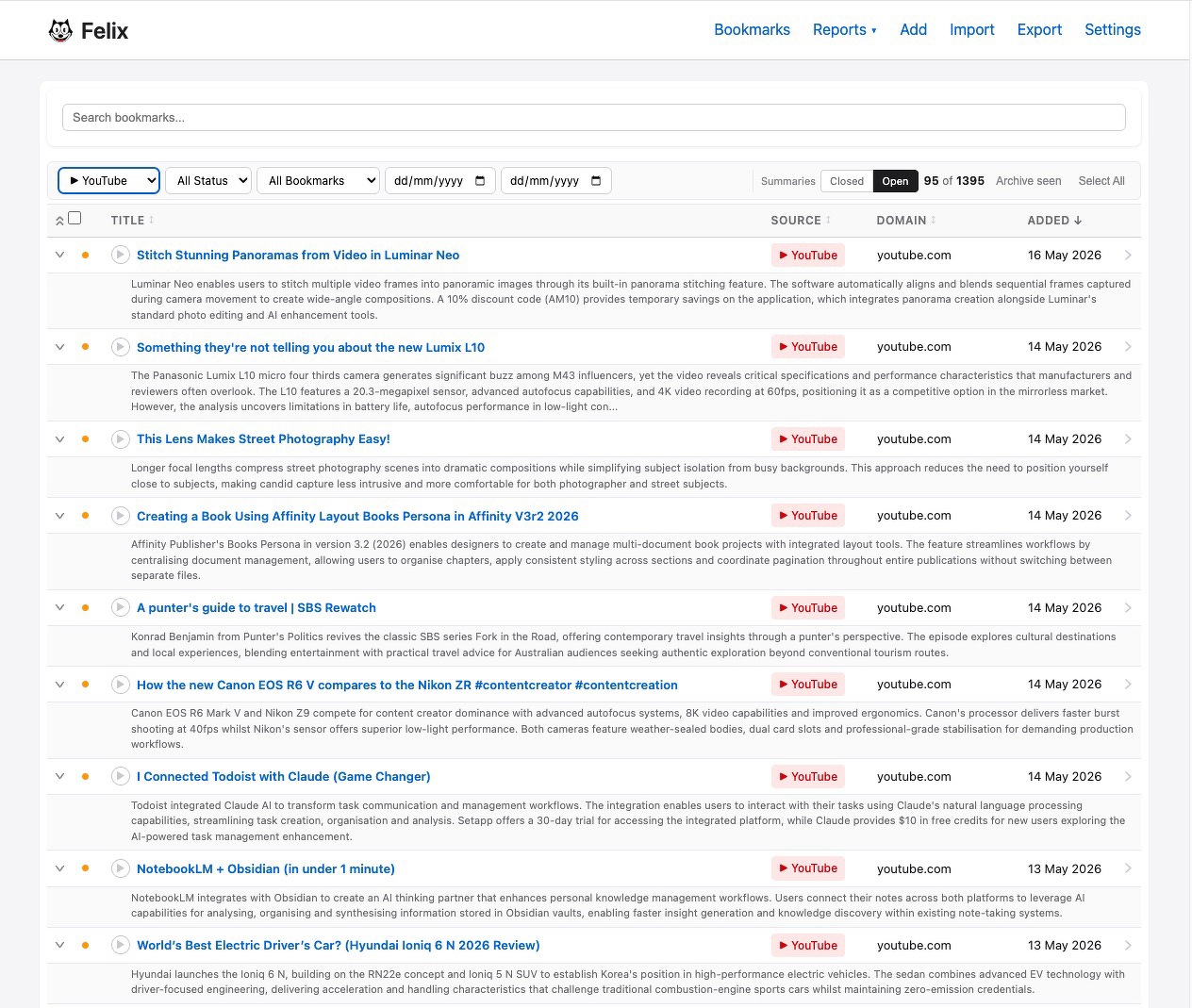This screenshot has width=1192, height=1008.
Task: Open the Export page
Action: [1039, 29]
